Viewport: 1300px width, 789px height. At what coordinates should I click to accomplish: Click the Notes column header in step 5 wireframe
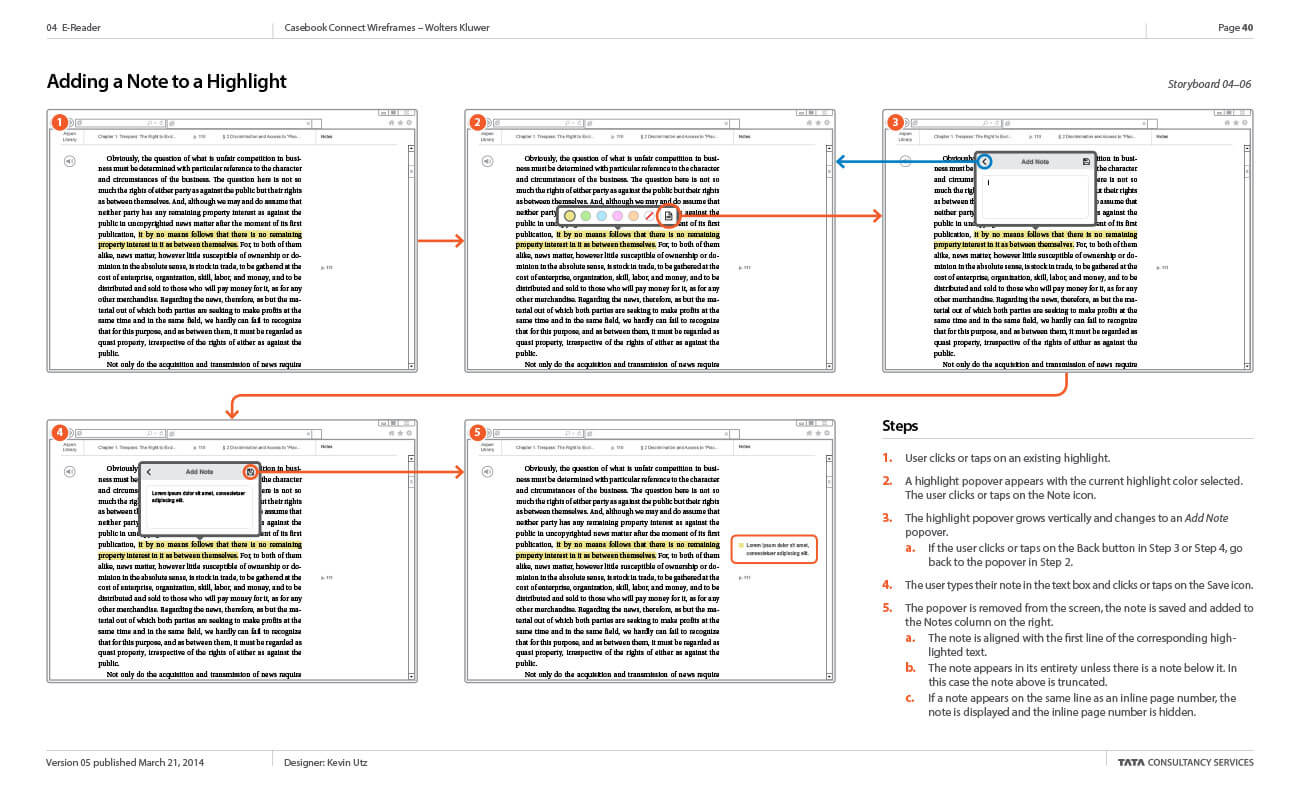[x=744, y=446]
